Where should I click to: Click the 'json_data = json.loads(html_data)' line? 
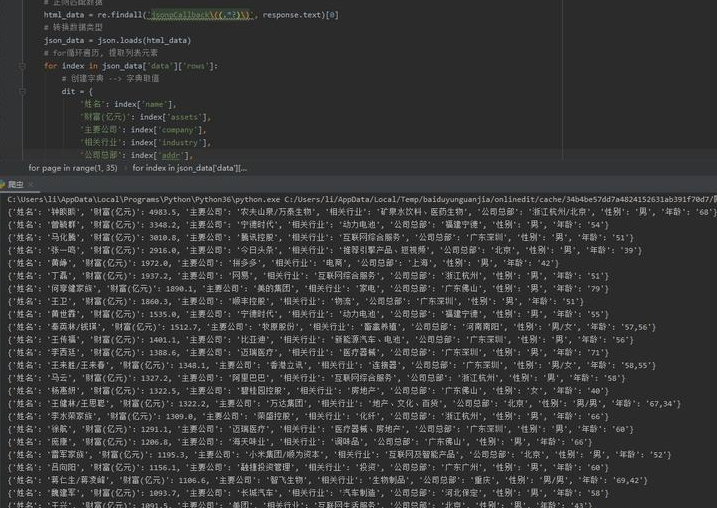point(117,40)
